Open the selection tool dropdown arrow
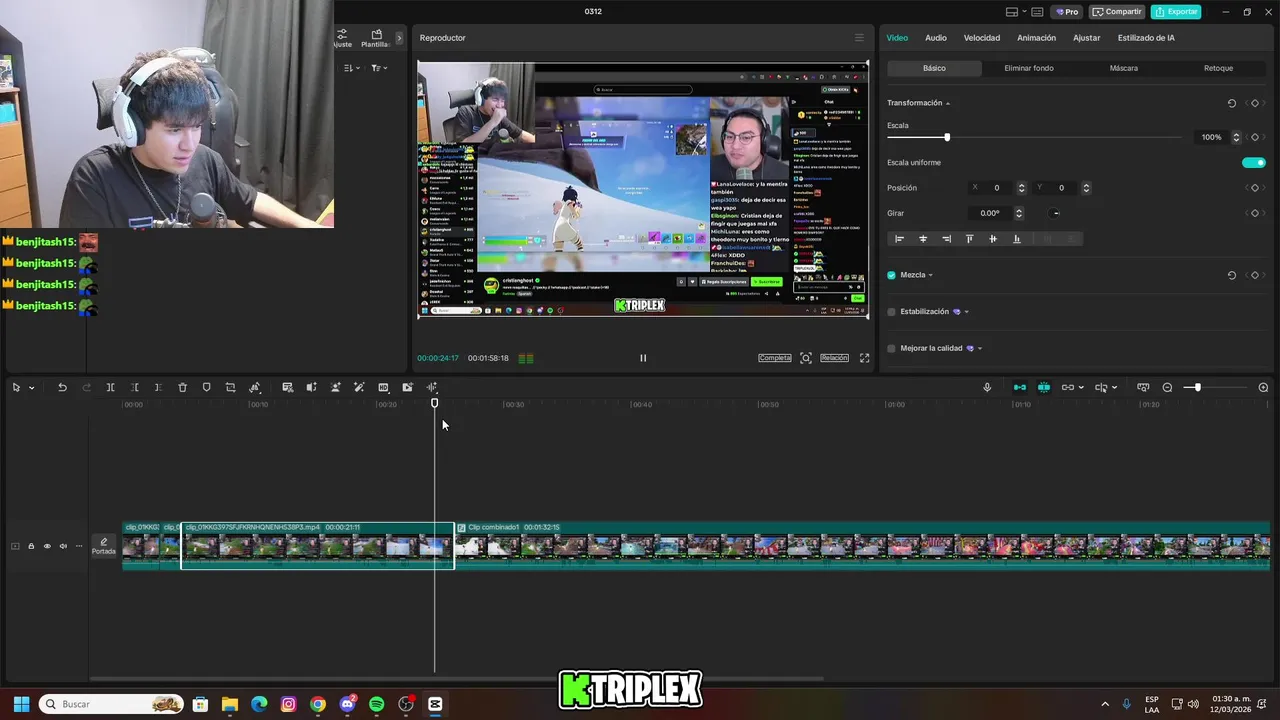The height and width of the screenshot is (720, 1280). [31, 388]
